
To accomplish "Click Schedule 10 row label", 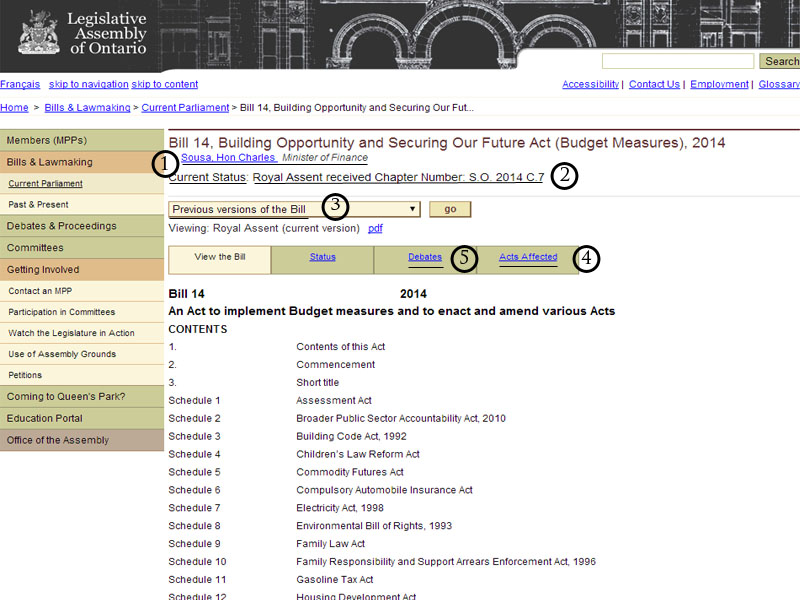I will pos(197,562).
